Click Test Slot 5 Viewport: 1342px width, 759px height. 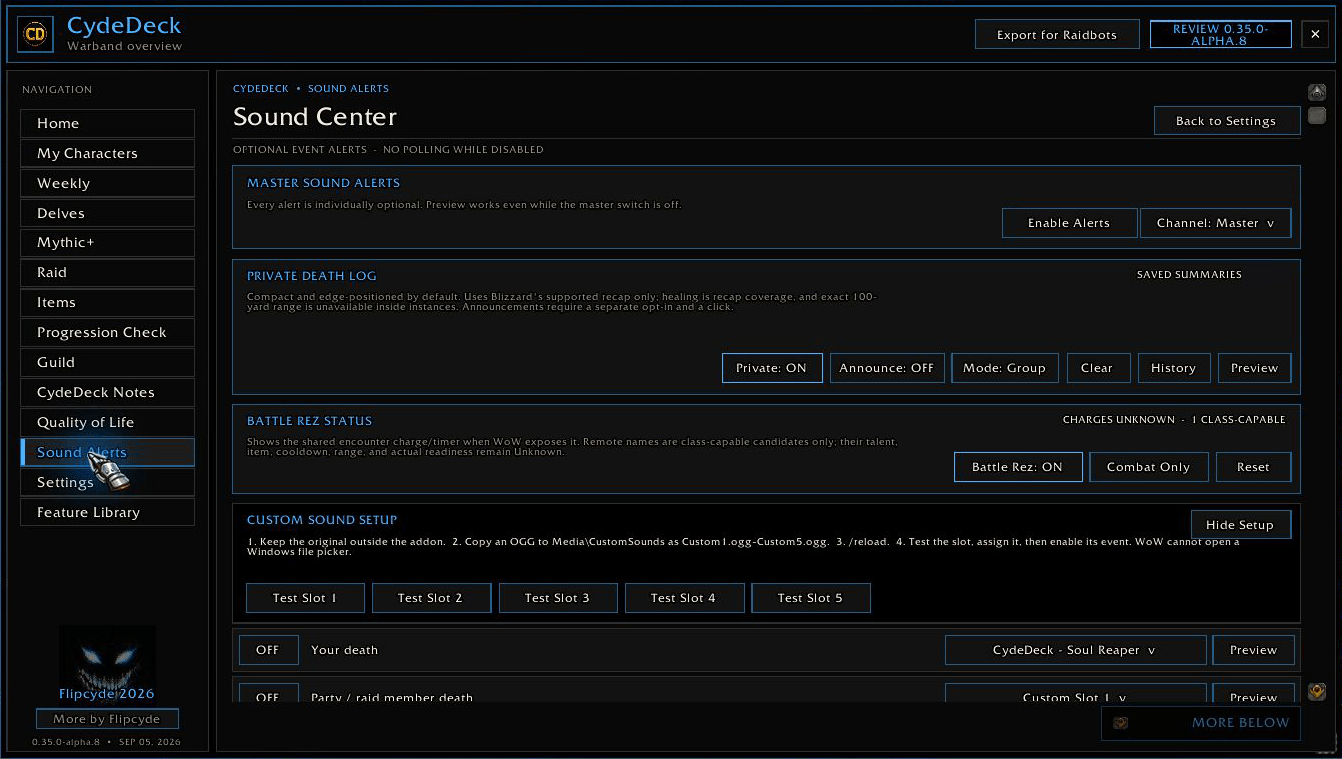coord(810,598)
